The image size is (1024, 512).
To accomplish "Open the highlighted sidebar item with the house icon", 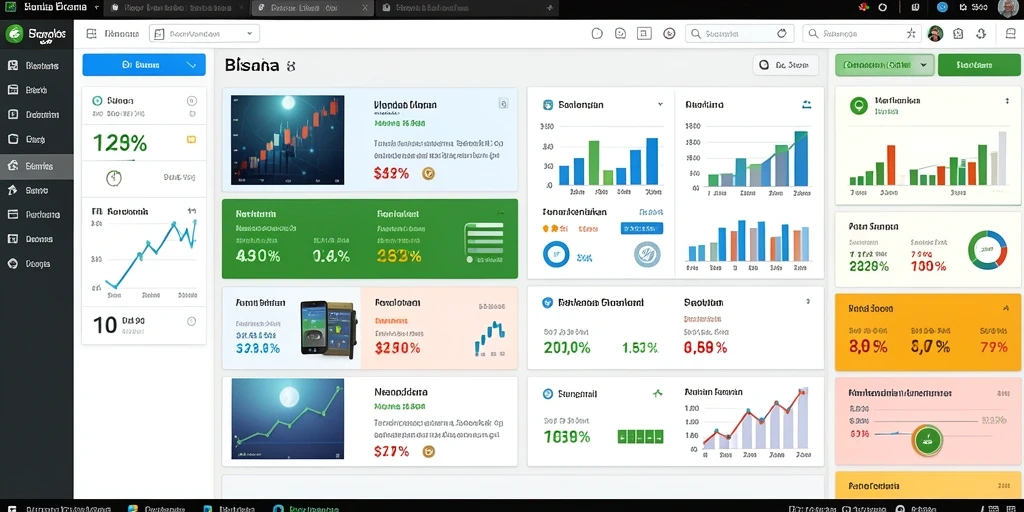I will [37, 166].
